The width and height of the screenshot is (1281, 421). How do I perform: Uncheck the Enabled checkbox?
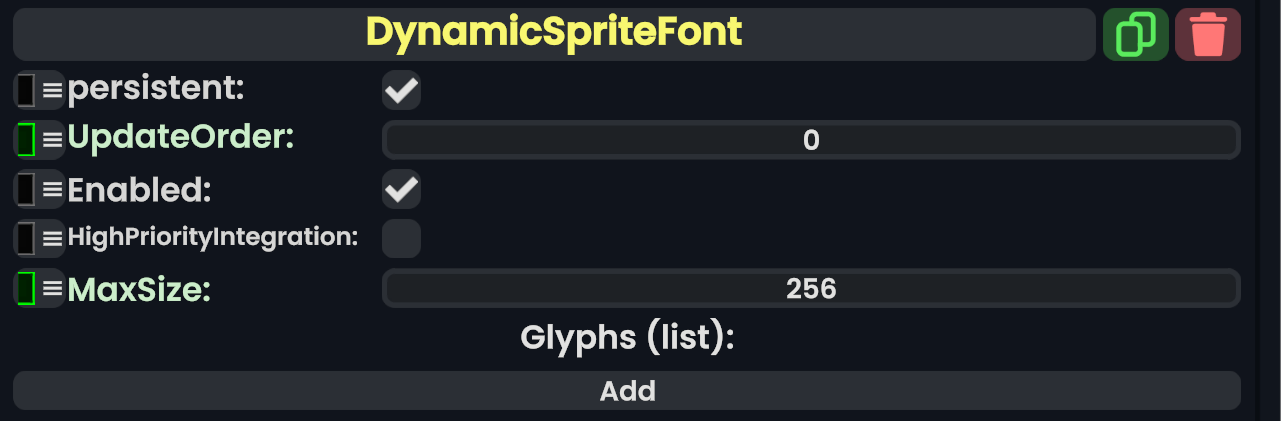pos(401,189)
